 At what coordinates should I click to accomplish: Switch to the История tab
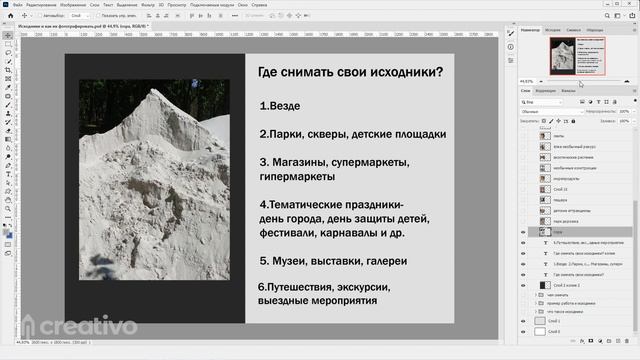553,30
